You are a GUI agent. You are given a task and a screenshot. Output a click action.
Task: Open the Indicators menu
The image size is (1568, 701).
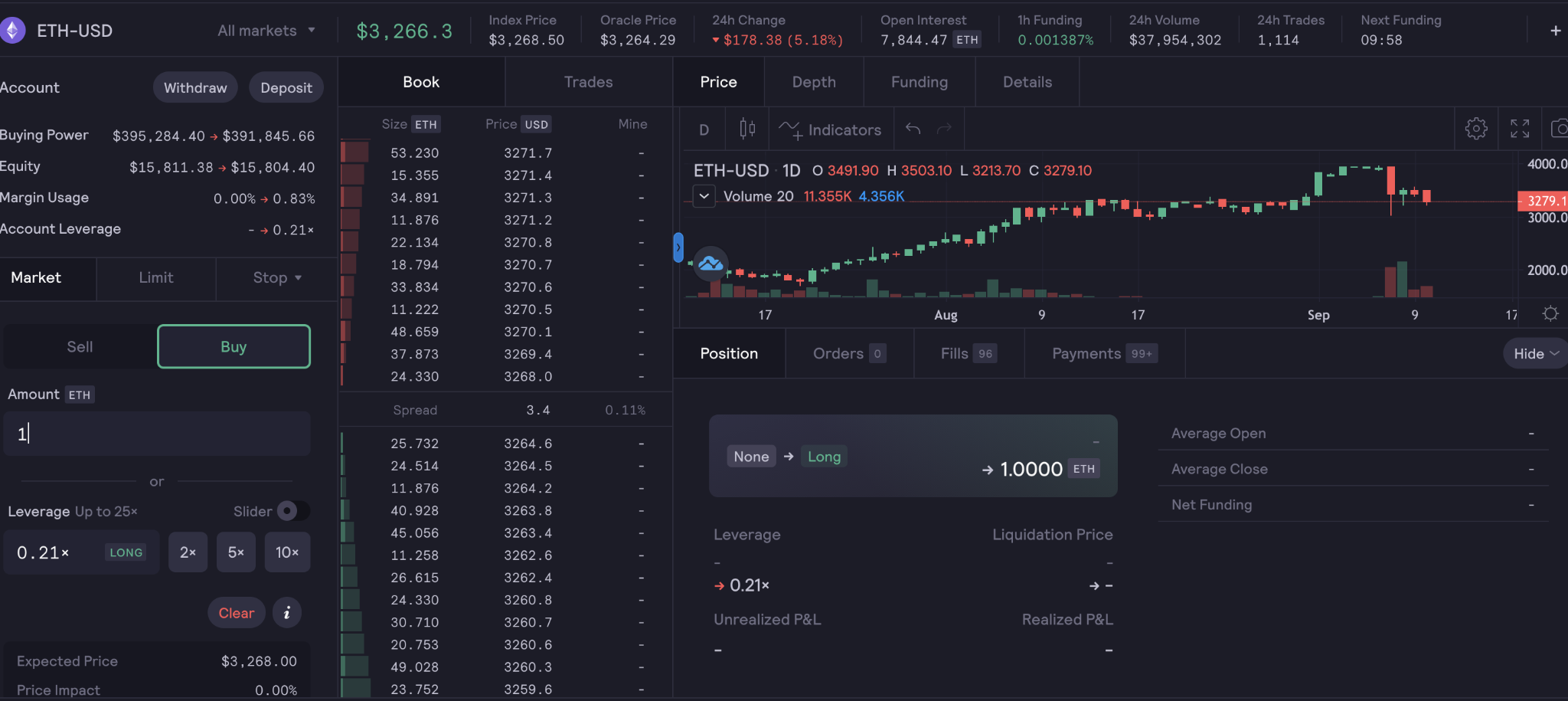coord(830,130)
